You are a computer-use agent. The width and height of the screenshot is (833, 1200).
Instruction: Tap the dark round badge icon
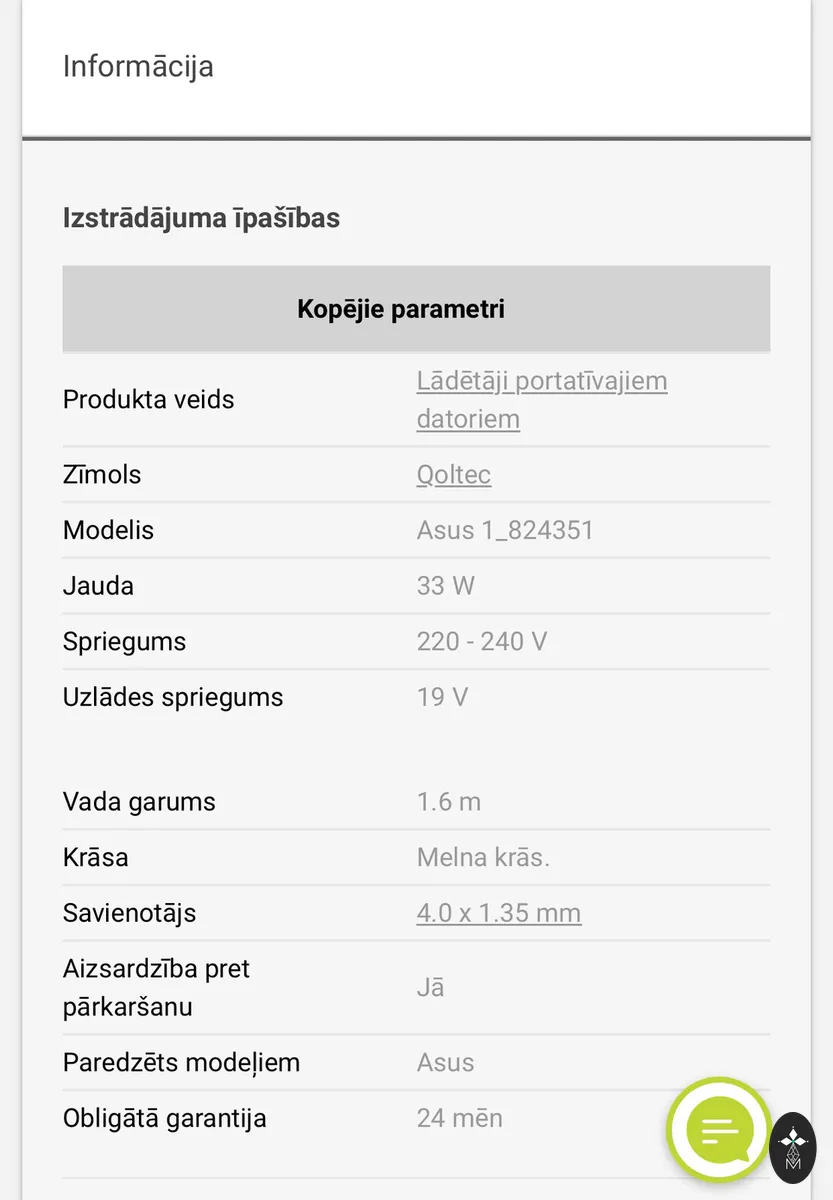coord(793,1147)
